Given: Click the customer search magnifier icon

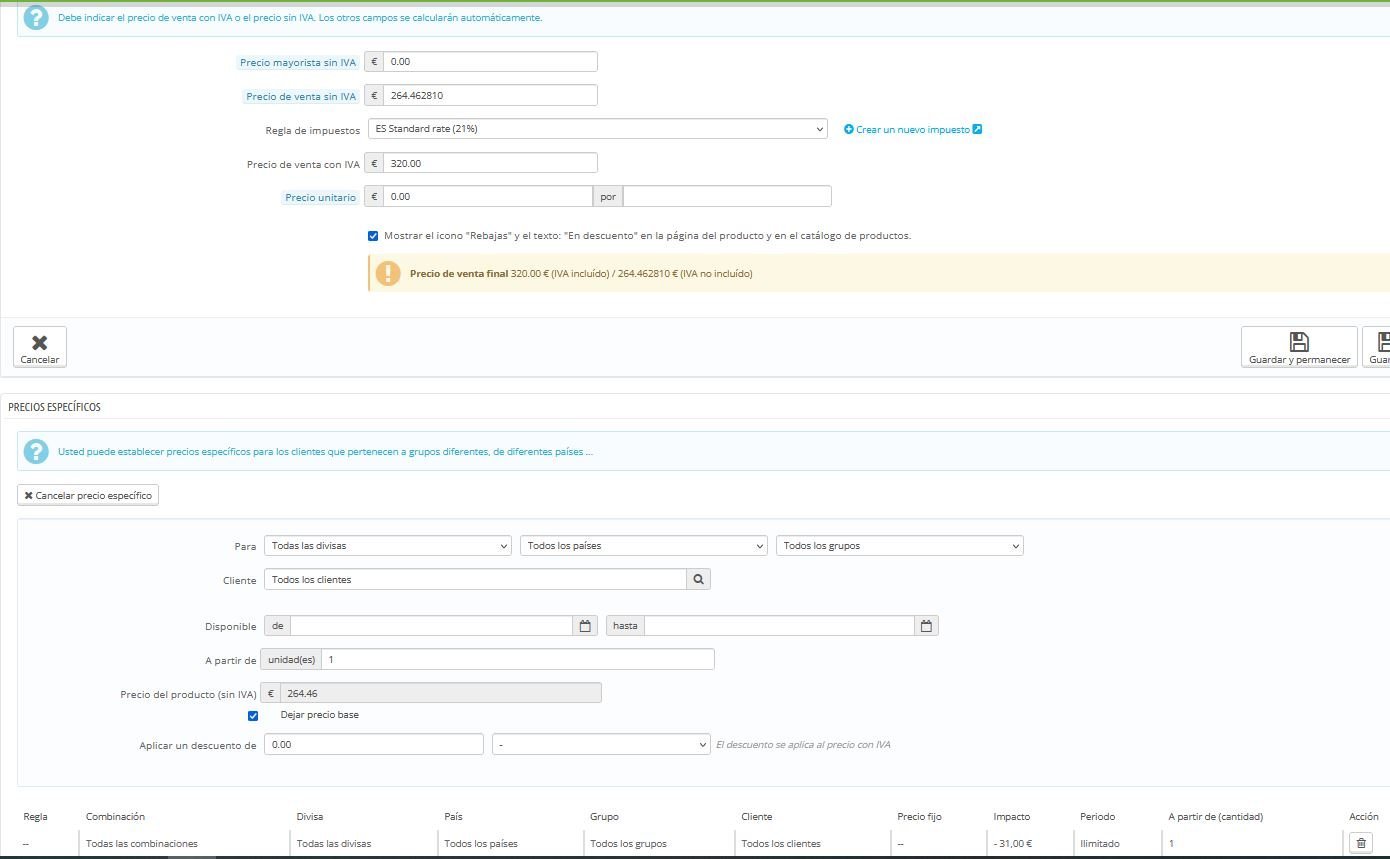Looking at the screenshot, I should point(698,579).
